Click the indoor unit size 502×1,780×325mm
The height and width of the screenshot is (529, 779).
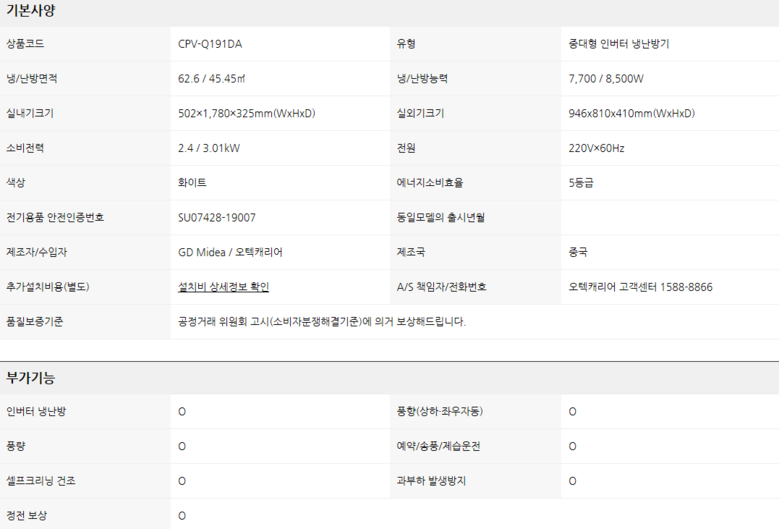pyautogui.click(x=246, y=113)
